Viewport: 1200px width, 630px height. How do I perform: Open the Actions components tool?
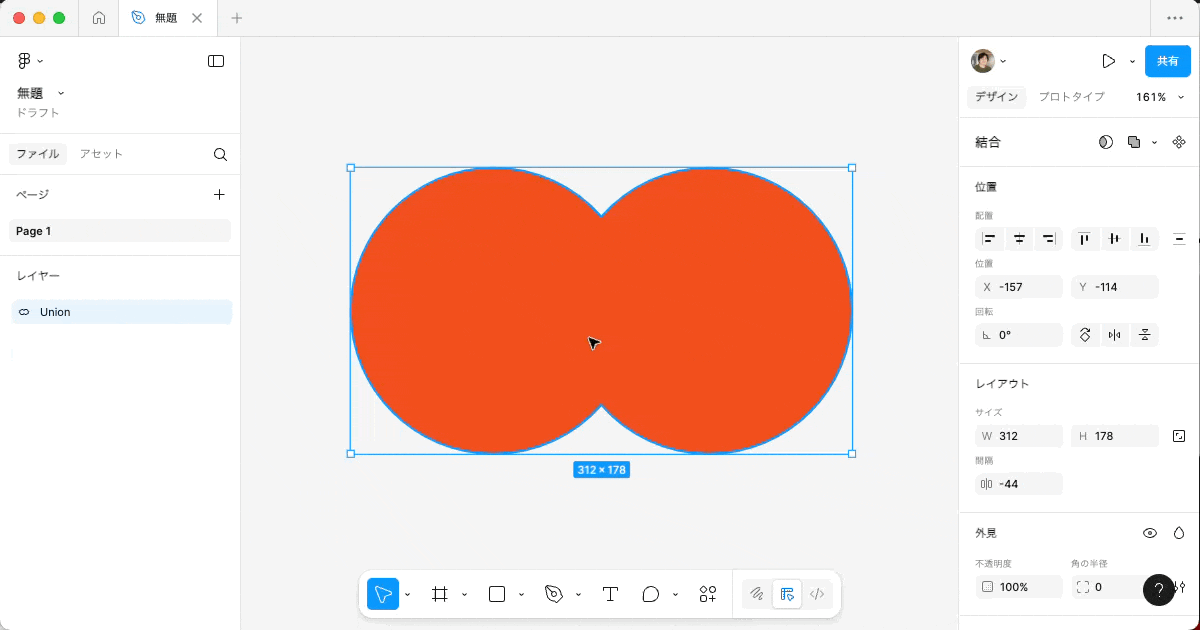(x=708, y=594)
